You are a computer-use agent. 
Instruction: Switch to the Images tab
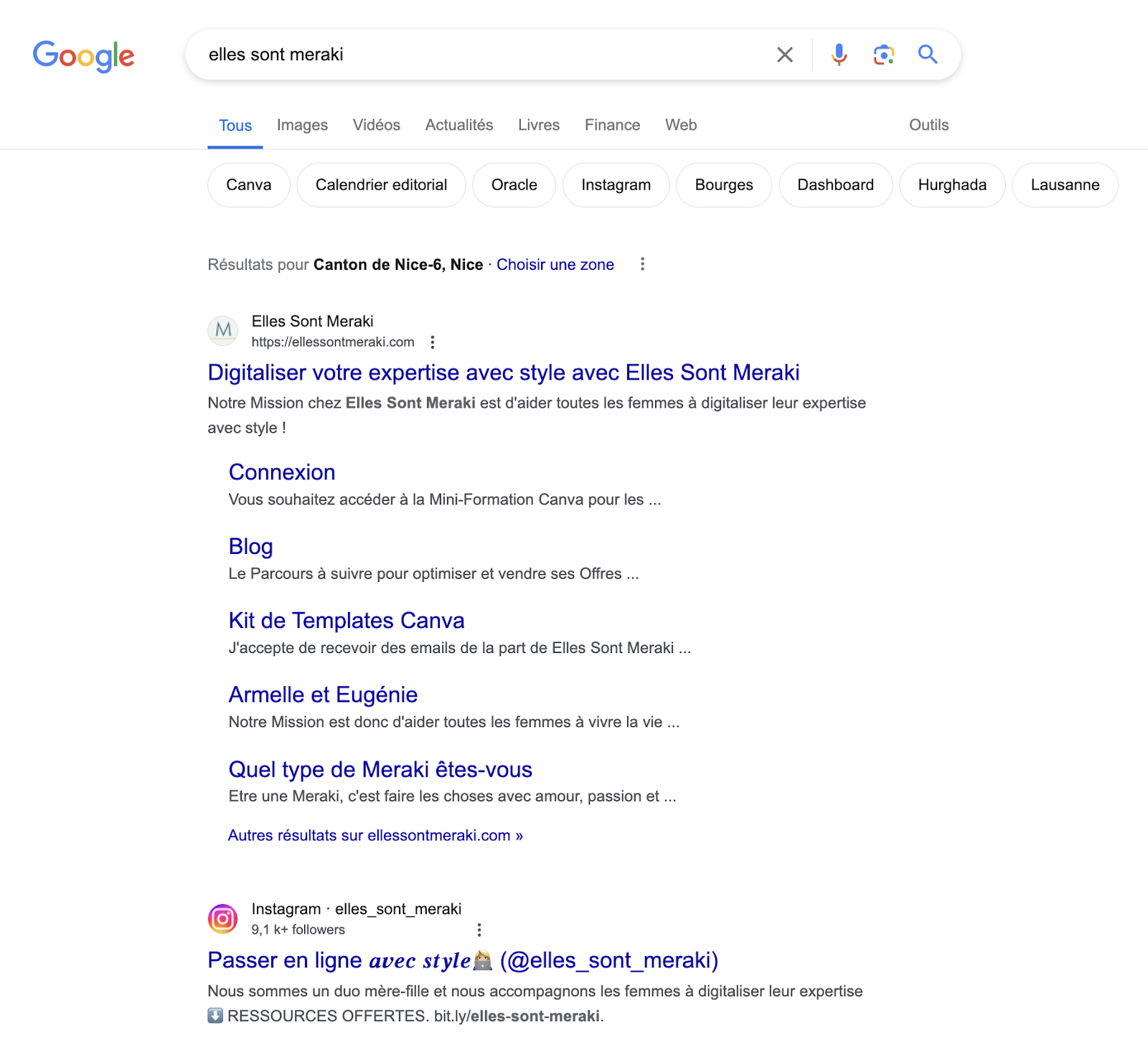coord(302,125)
